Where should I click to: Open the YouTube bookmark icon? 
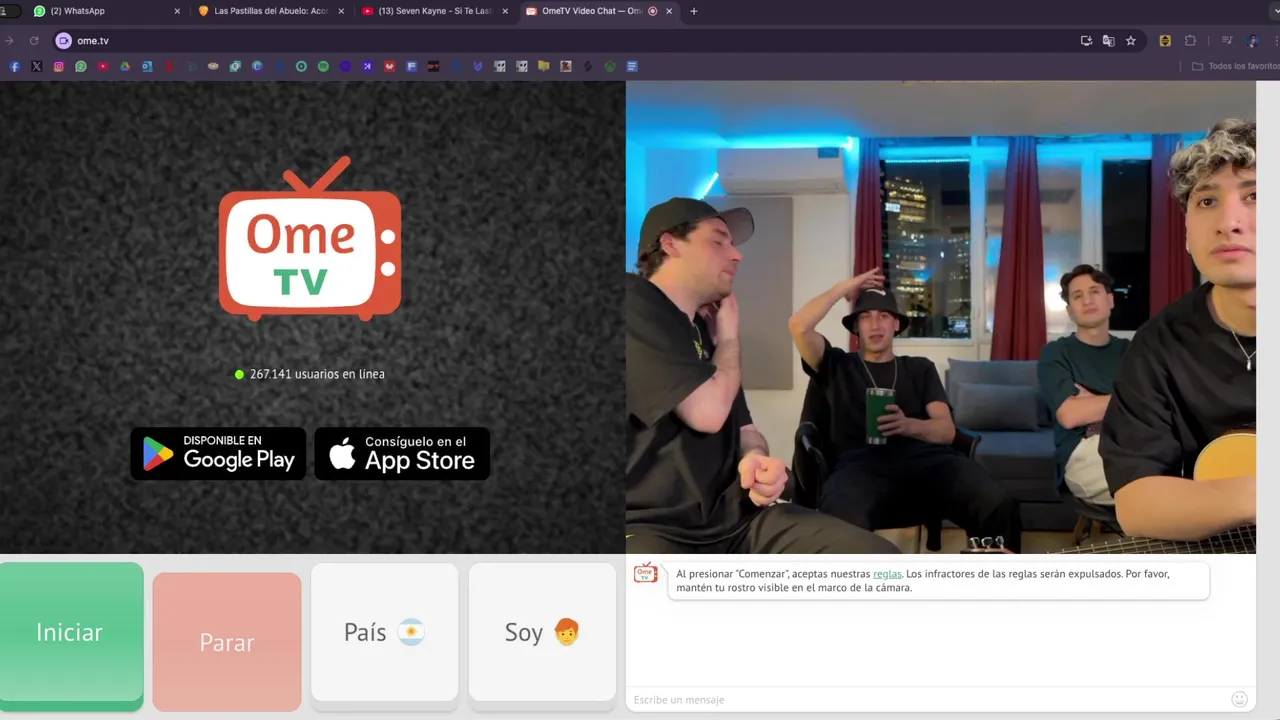pos(103,66)
